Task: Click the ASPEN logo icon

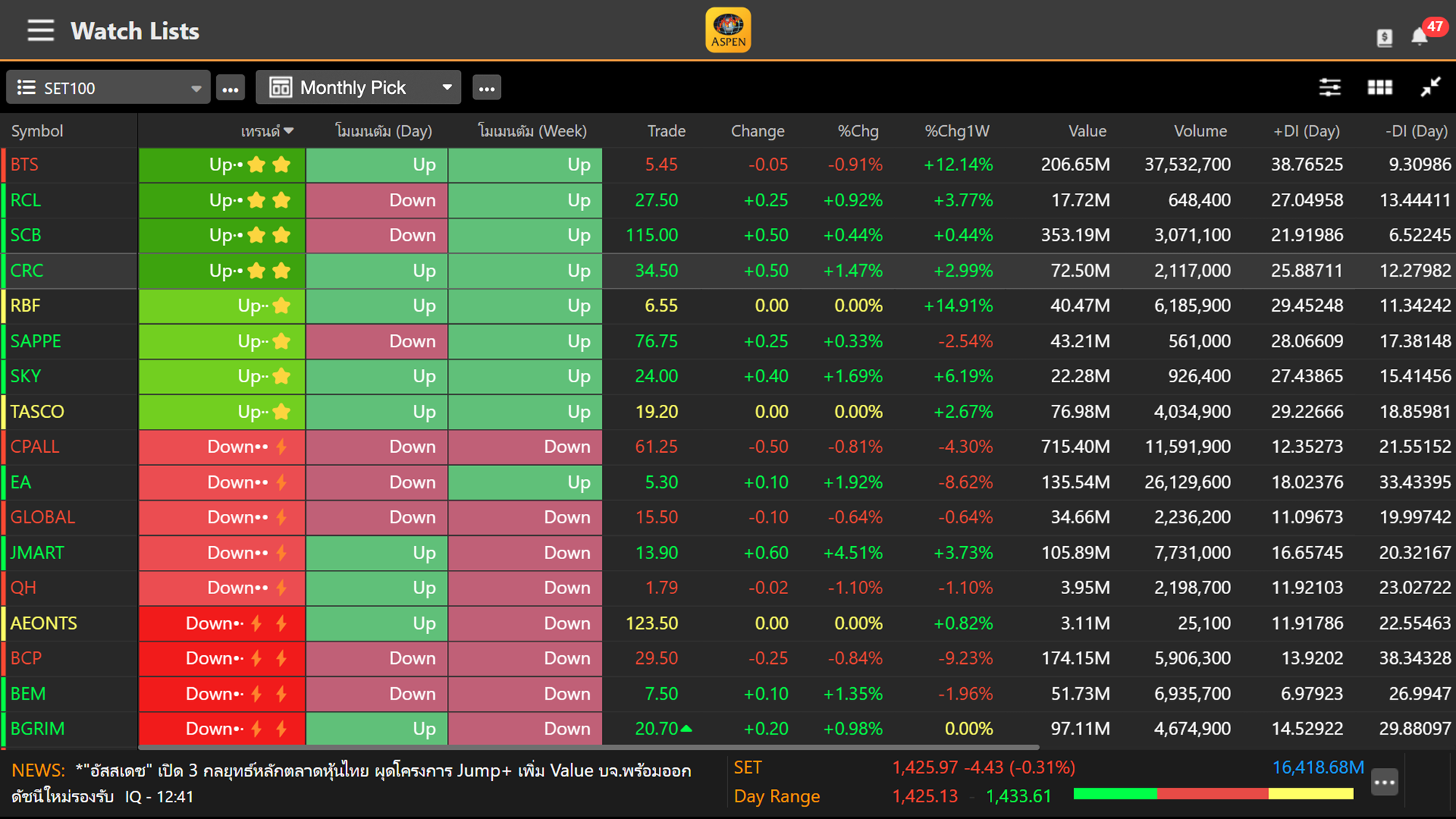Action: point(728,30)
